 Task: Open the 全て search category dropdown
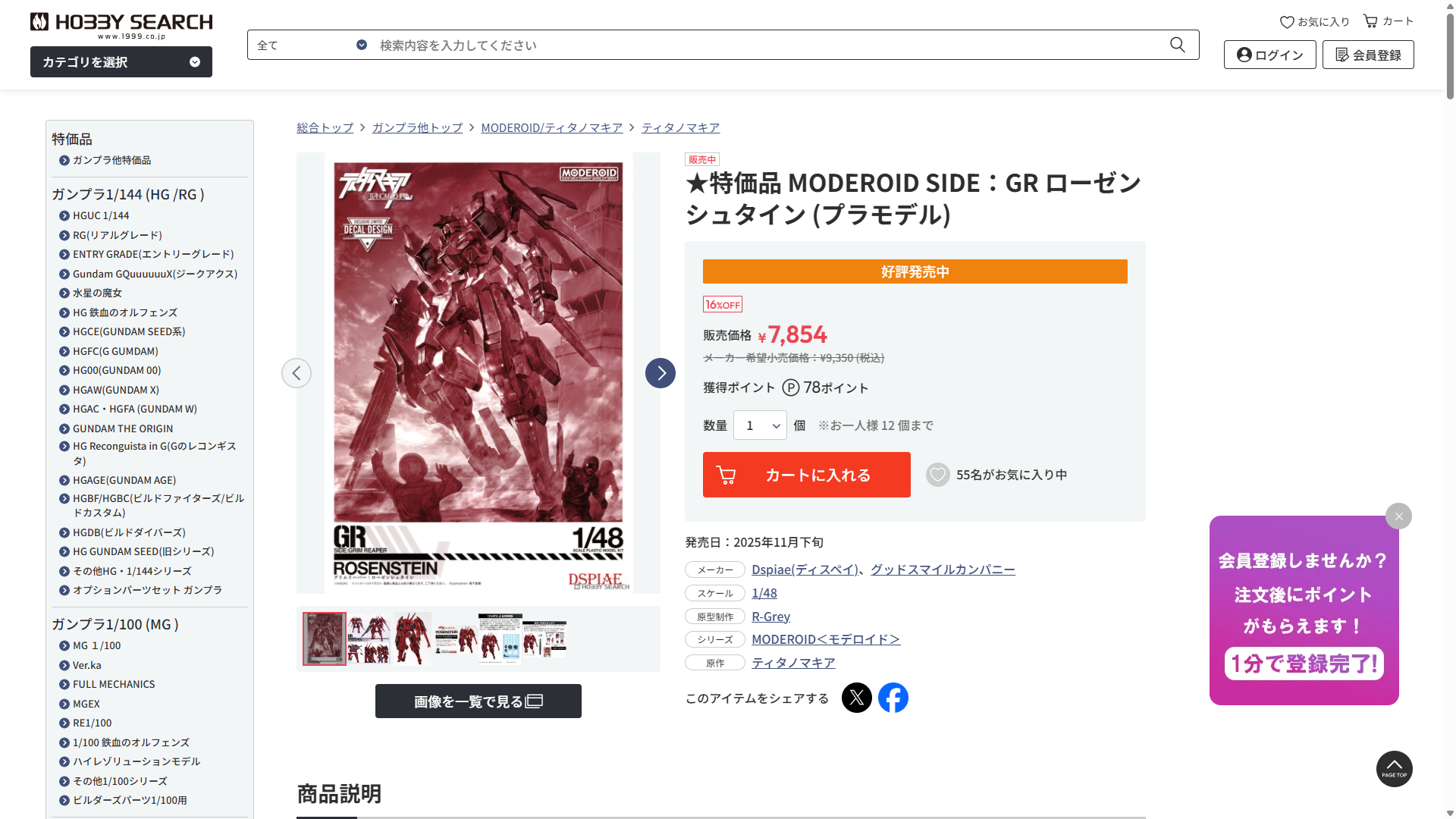[312, 45]
